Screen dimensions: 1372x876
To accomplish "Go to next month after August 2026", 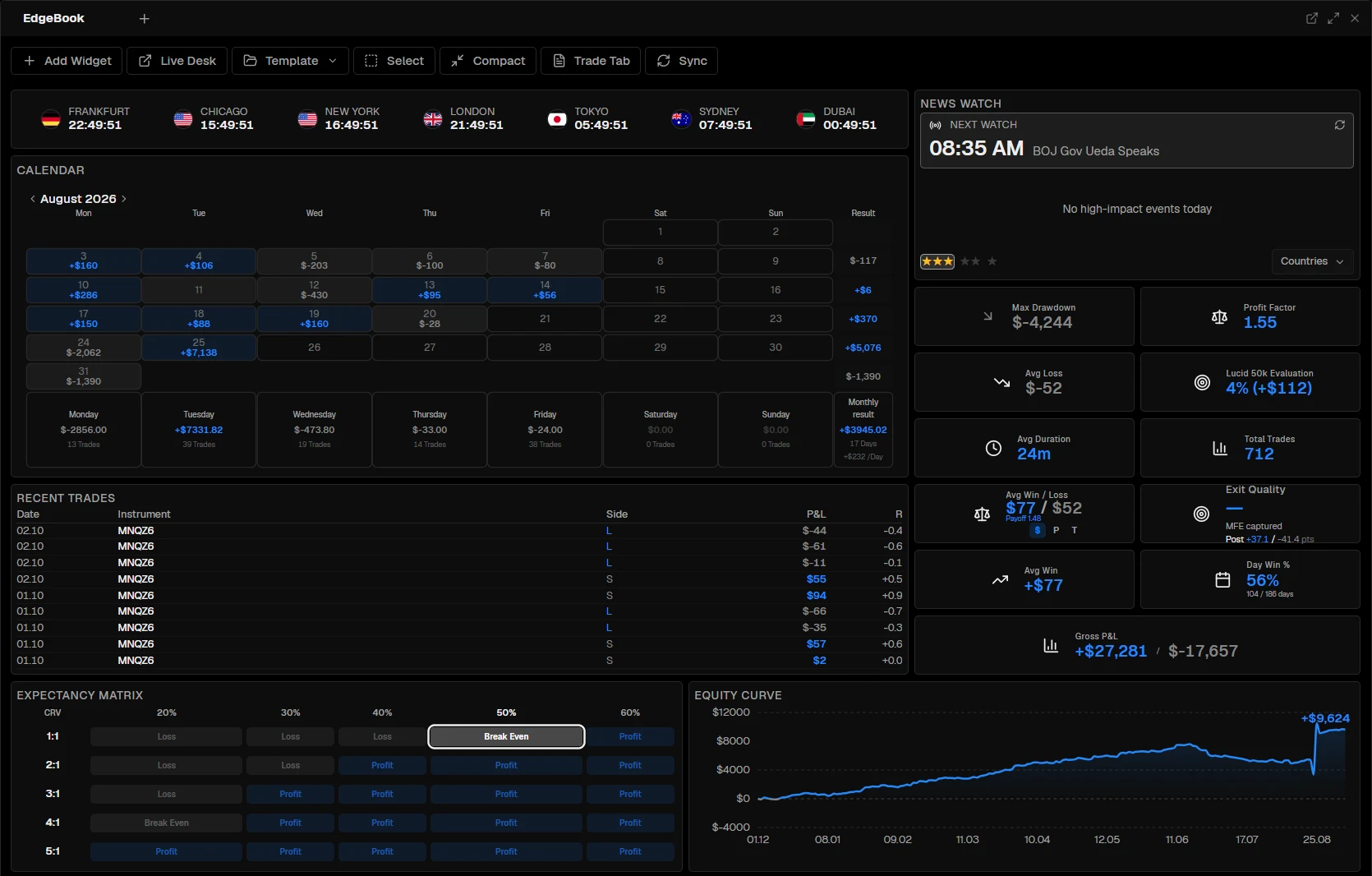I will point(124,199).
